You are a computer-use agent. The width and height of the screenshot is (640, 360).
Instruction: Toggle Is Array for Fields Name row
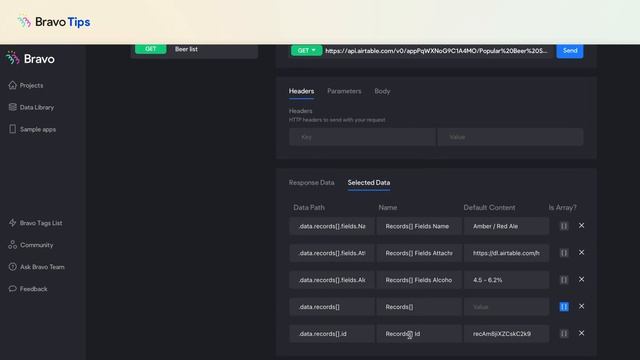pyautogui.click(x=564, y=226)
